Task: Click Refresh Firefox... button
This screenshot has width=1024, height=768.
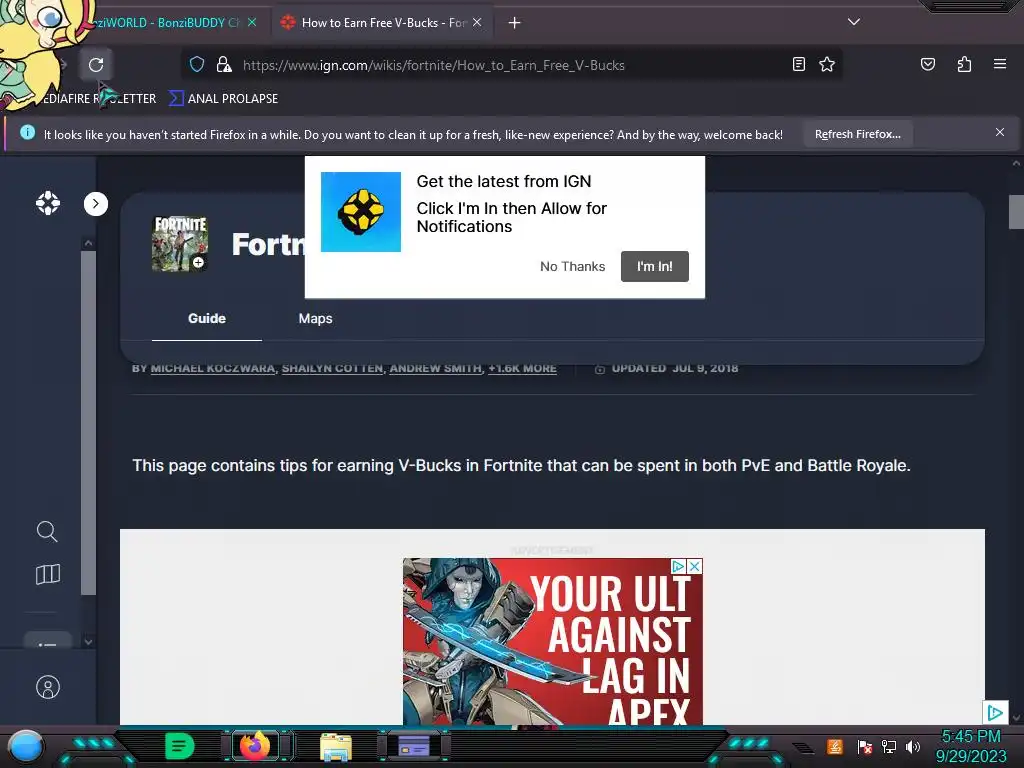Action: coord(857,134)
